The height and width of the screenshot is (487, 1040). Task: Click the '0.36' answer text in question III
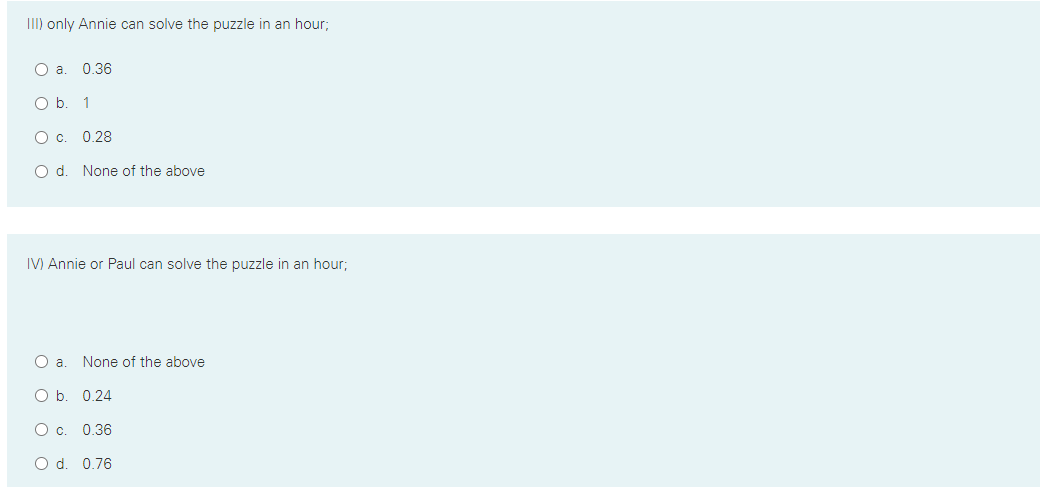(x=98, y=69)
